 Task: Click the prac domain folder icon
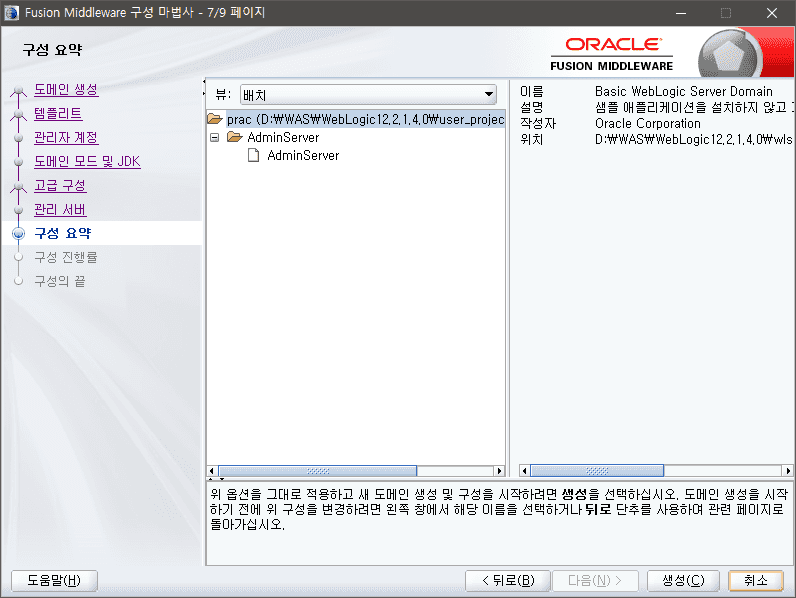(x=215, y=119)
